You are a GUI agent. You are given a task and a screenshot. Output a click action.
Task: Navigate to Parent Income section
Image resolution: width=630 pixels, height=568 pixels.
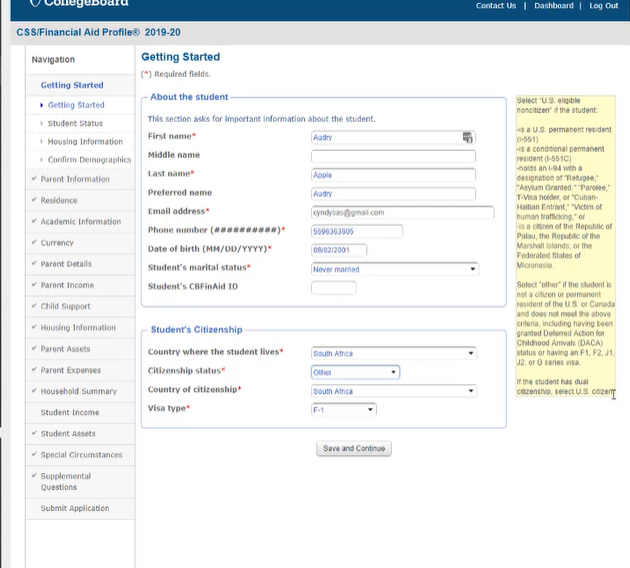tap(67, 285)
